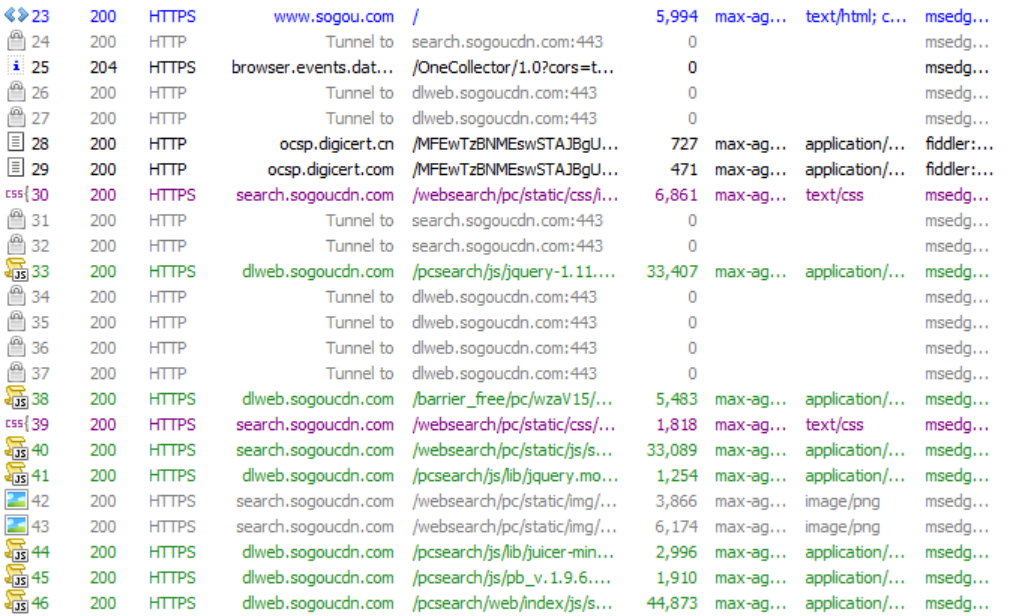This screenshot has height=616, width=1023.
Task: Click body size 44,873
Action: (x=672, y=603)
